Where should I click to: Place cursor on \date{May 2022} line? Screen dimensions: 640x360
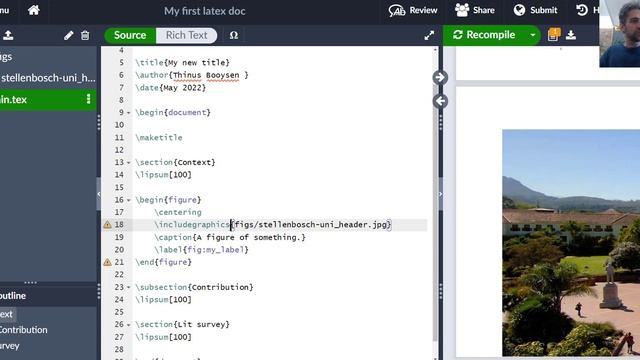coord(171,88)
